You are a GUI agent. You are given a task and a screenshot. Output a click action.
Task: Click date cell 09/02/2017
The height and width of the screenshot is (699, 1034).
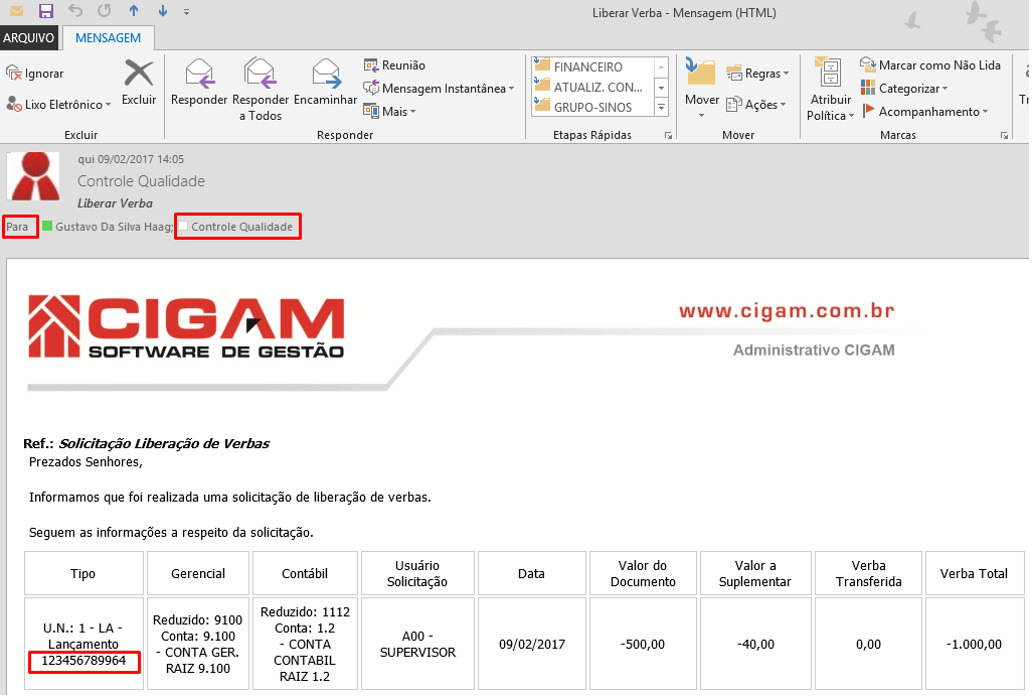[532, 644]
